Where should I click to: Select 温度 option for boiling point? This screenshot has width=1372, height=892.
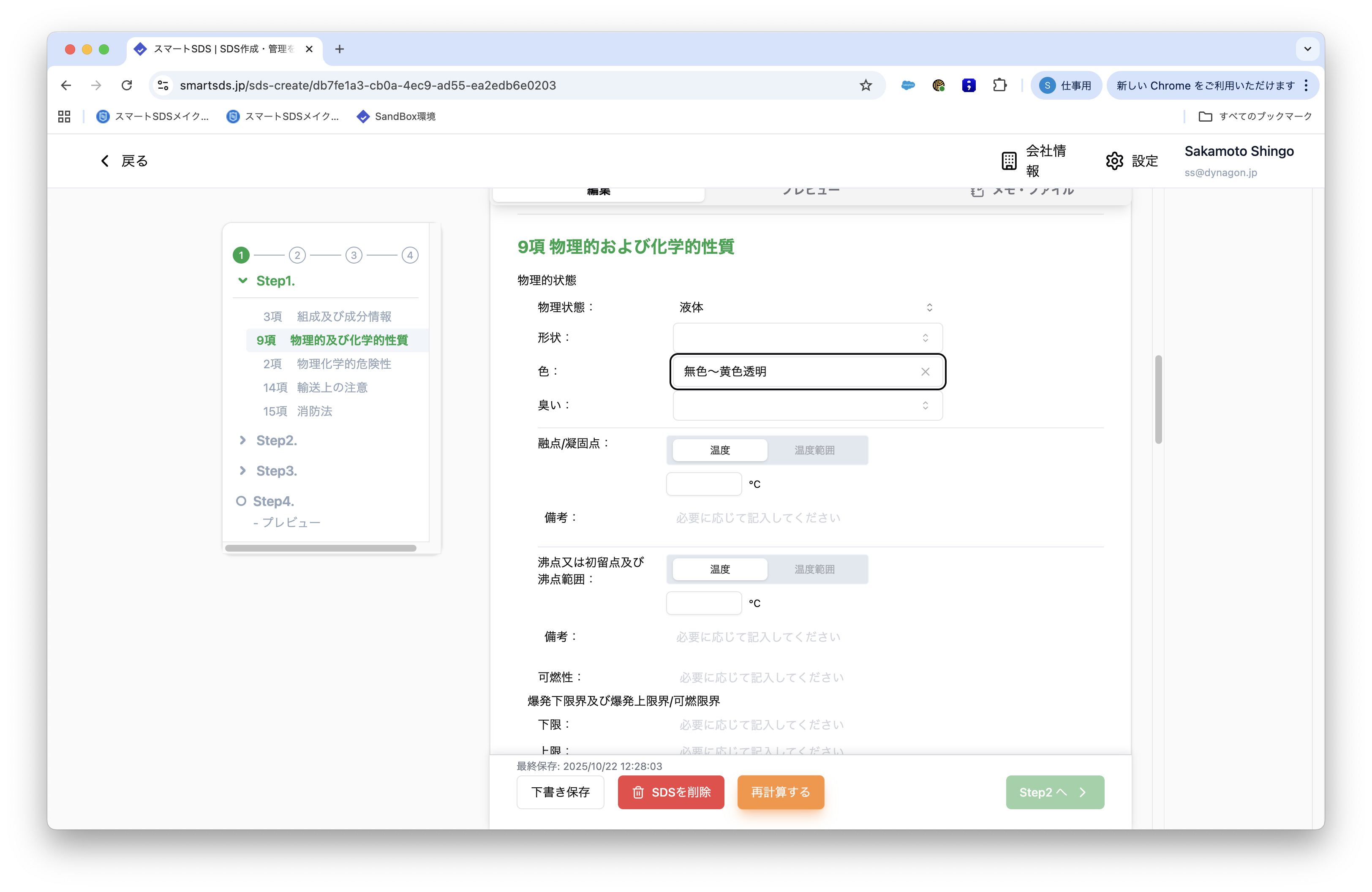(x=719, y=569)
